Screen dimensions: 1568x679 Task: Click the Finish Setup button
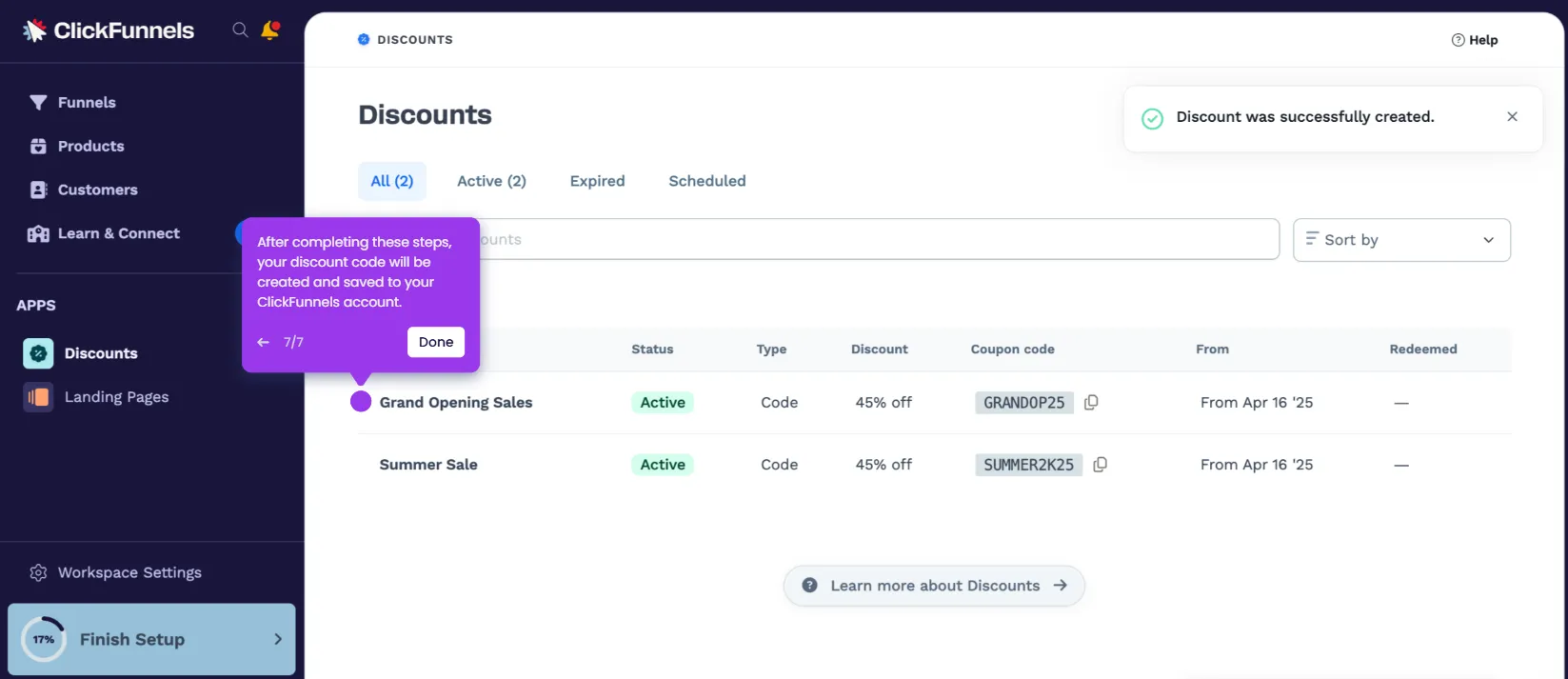pyautogui.click(x=151, y=639)
